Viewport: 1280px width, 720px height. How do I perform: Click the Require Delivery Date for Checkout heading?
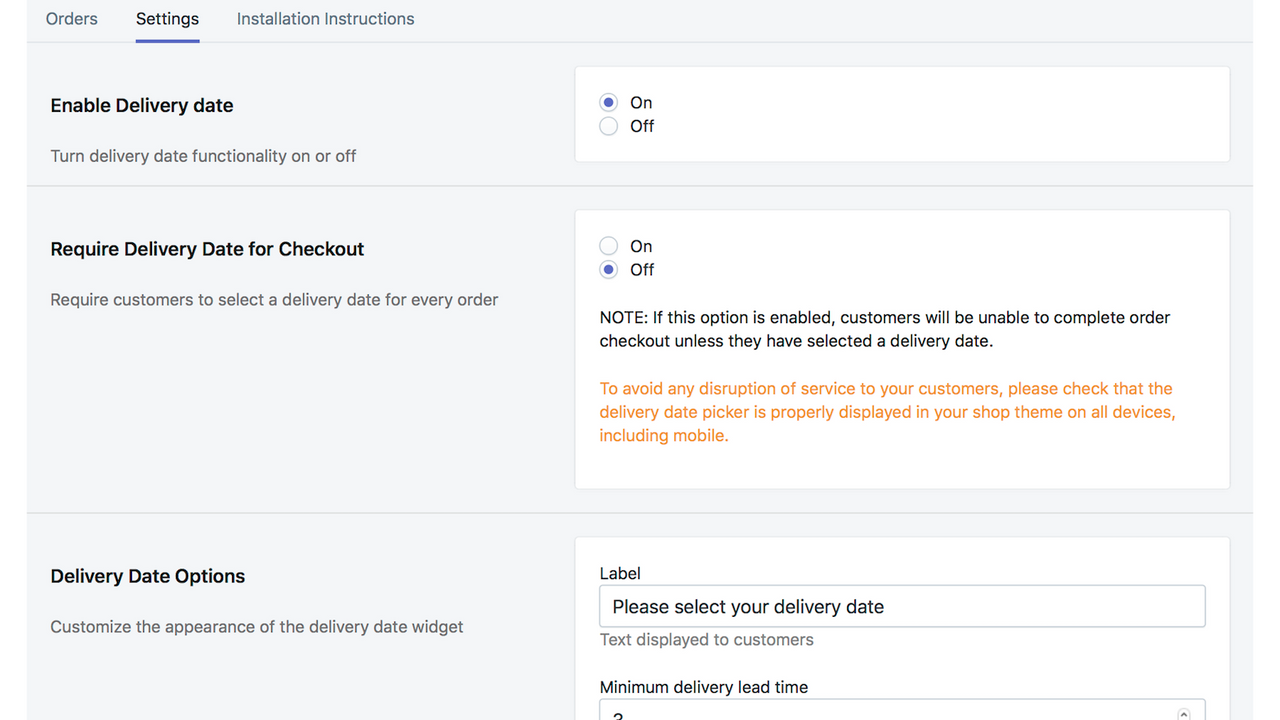(207, 249)
